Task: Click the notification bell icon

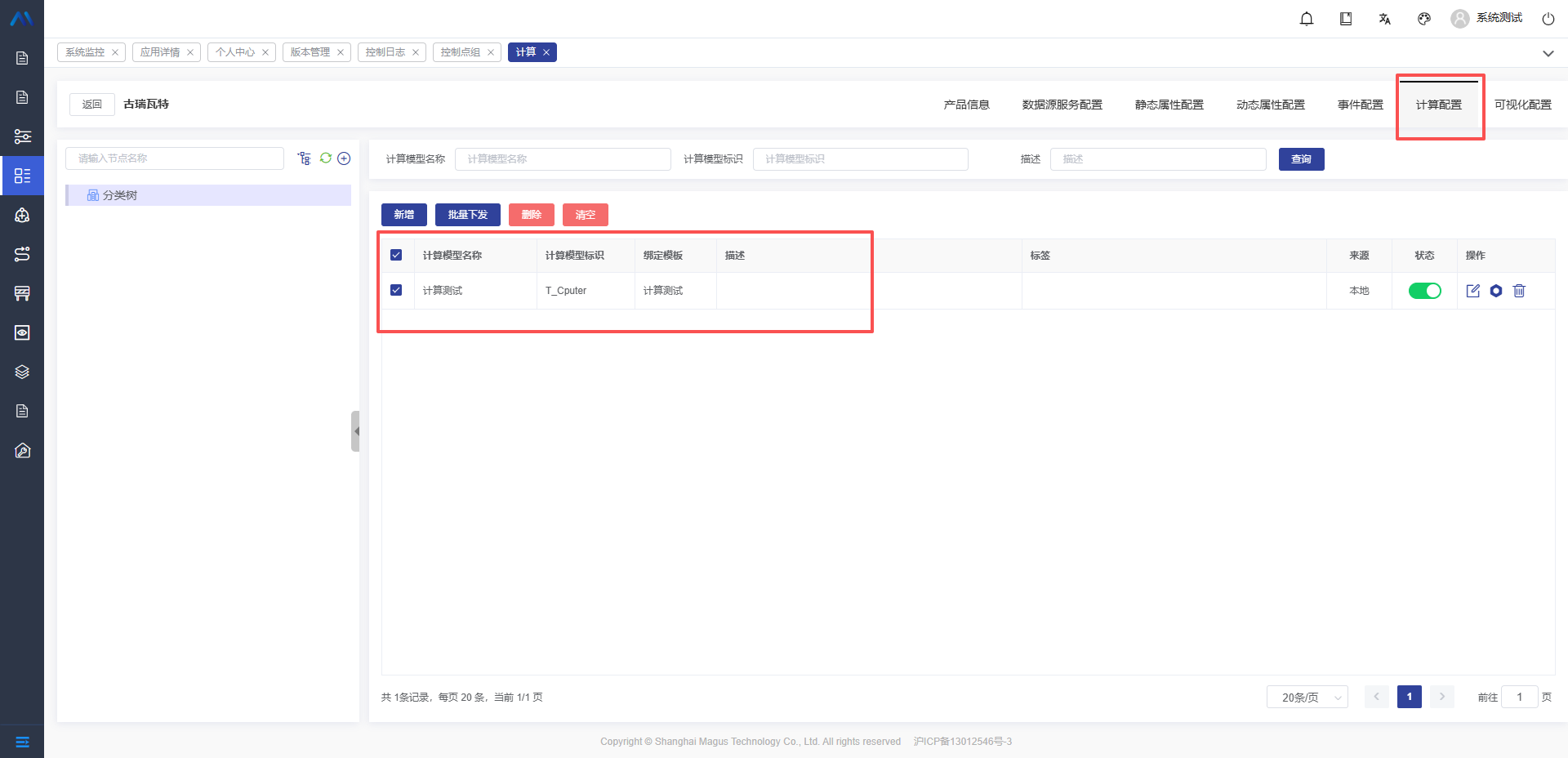Action: [1307, 19]
